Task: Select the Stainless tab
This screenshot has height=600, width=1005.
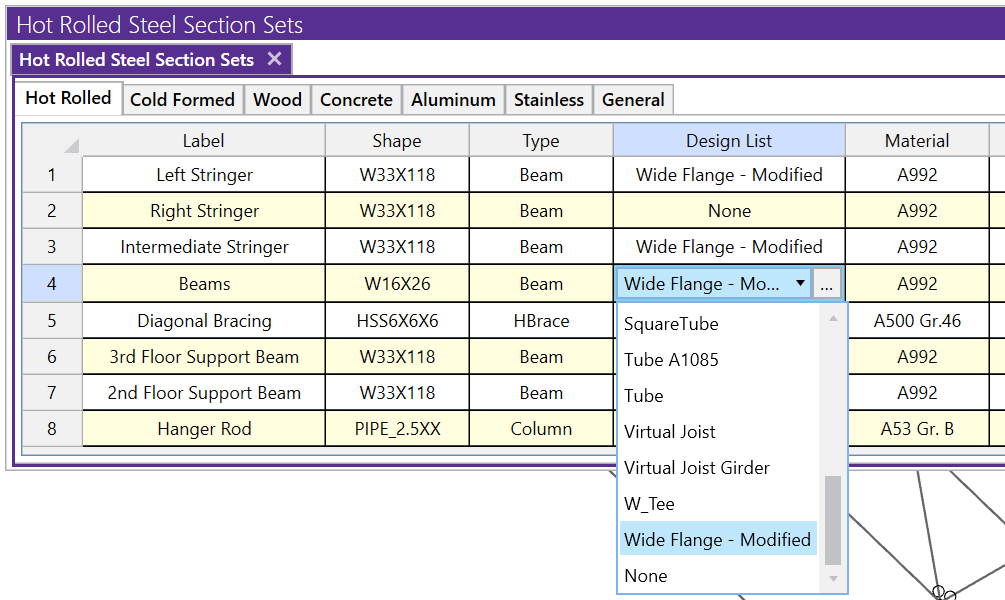Action: click(548, 99)
